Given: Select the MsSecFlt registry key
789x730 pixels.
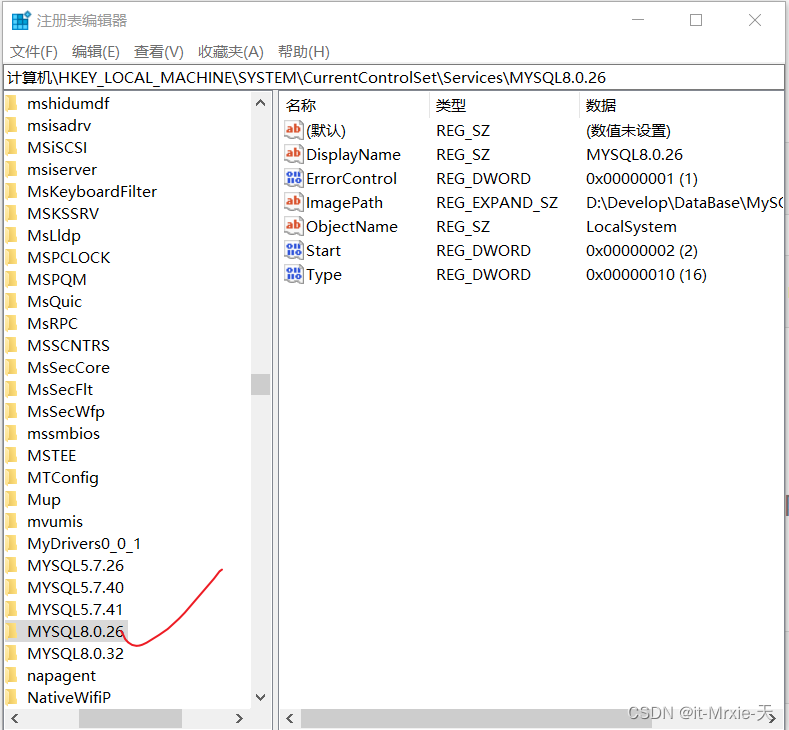Looking at the screenshot, I should point(60,389).
